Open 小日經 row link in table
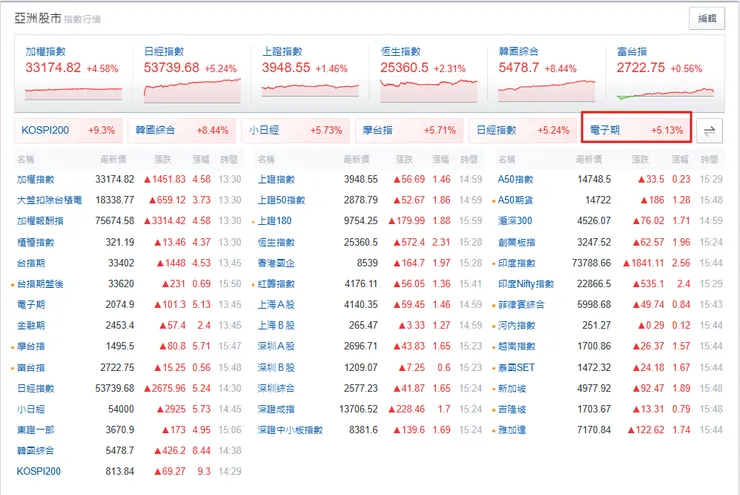This screenshot has width=740, height=495. (x=31, y=409)
